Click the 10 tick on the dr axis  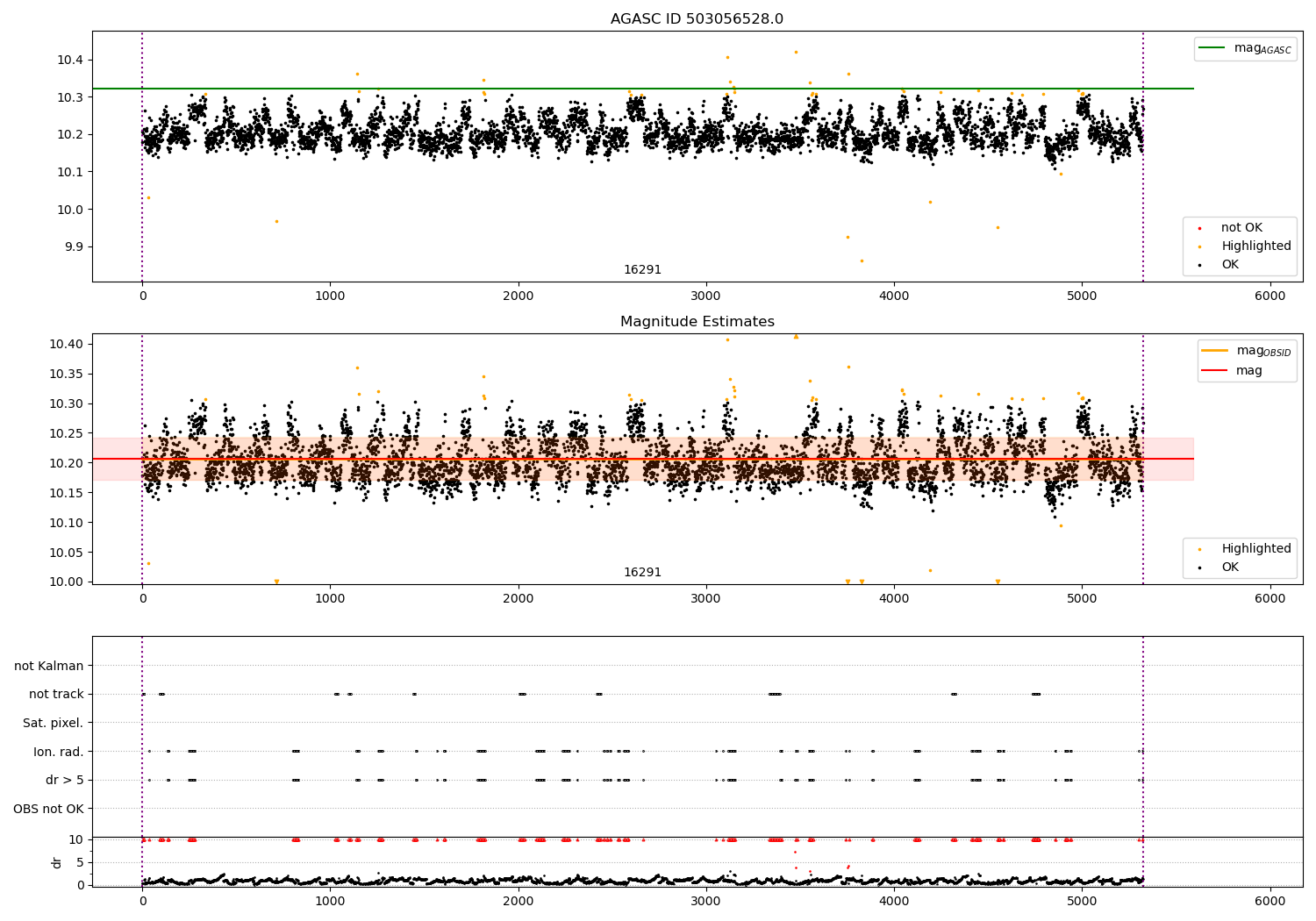pos(76,839)
